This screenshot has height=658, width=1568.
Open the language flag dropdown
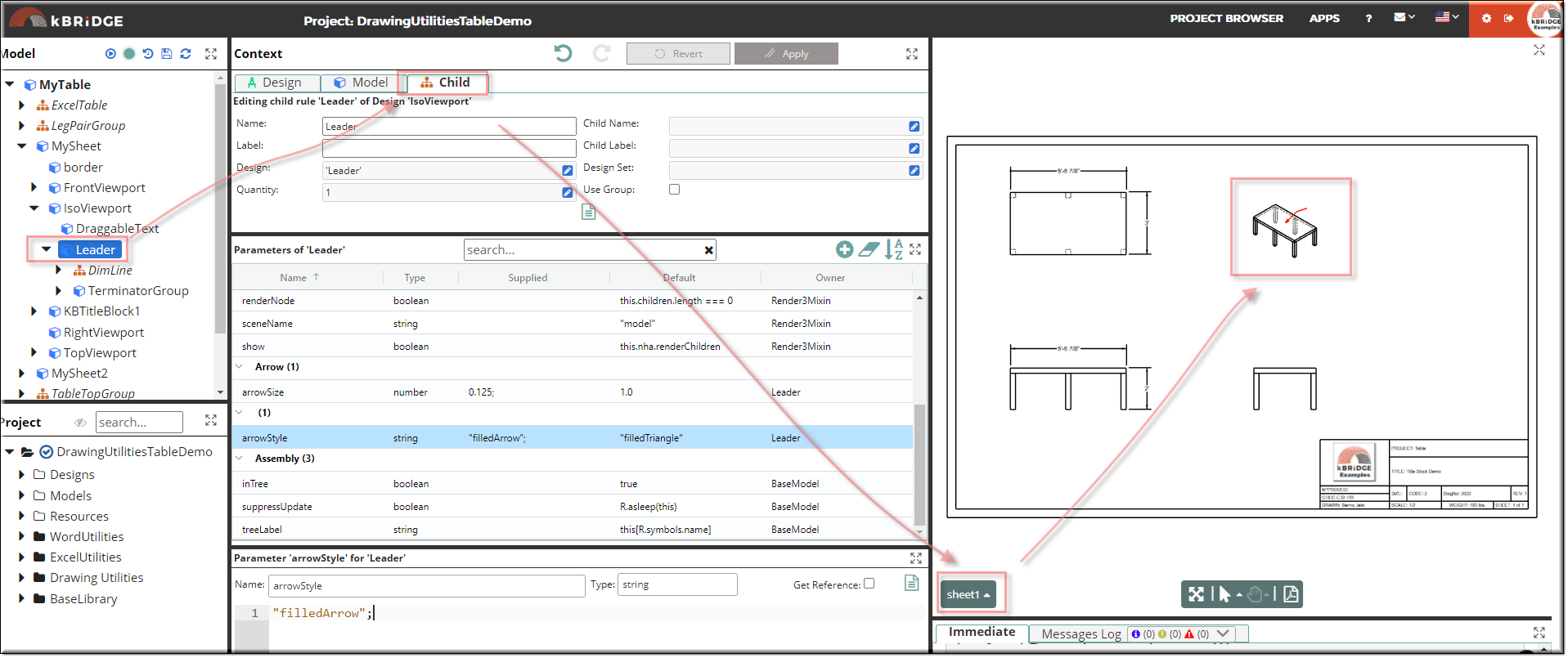click(1447, 17)
